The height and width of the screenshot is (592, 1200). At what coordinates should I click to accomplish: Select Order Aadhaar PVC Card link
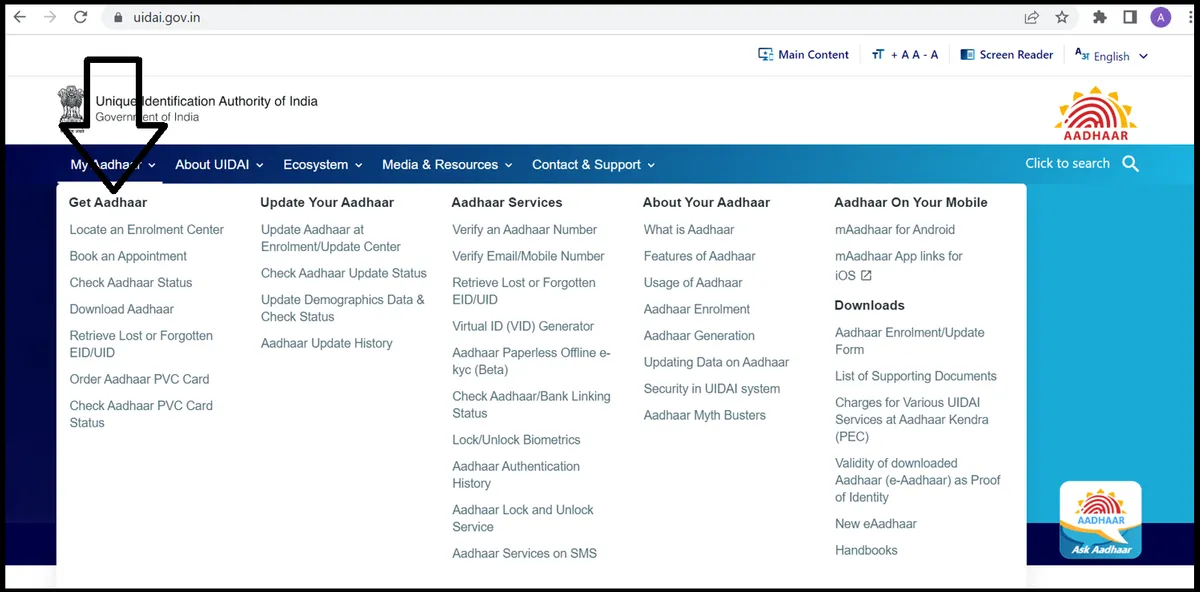(139, 379)
